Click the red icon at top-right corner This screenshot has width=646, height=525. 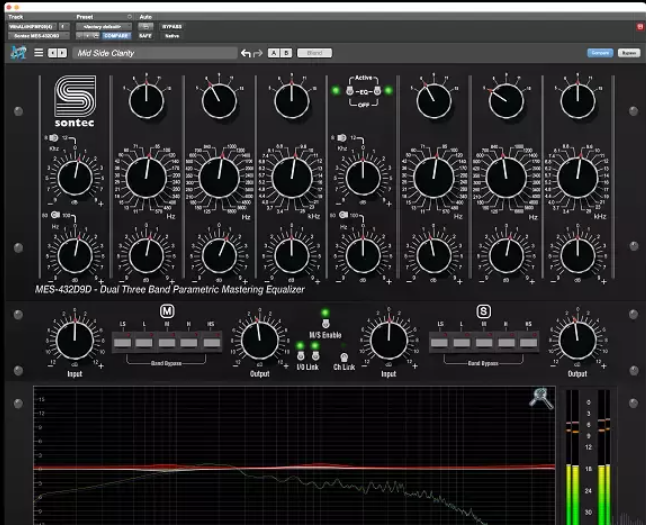click(x=640, y=26)
